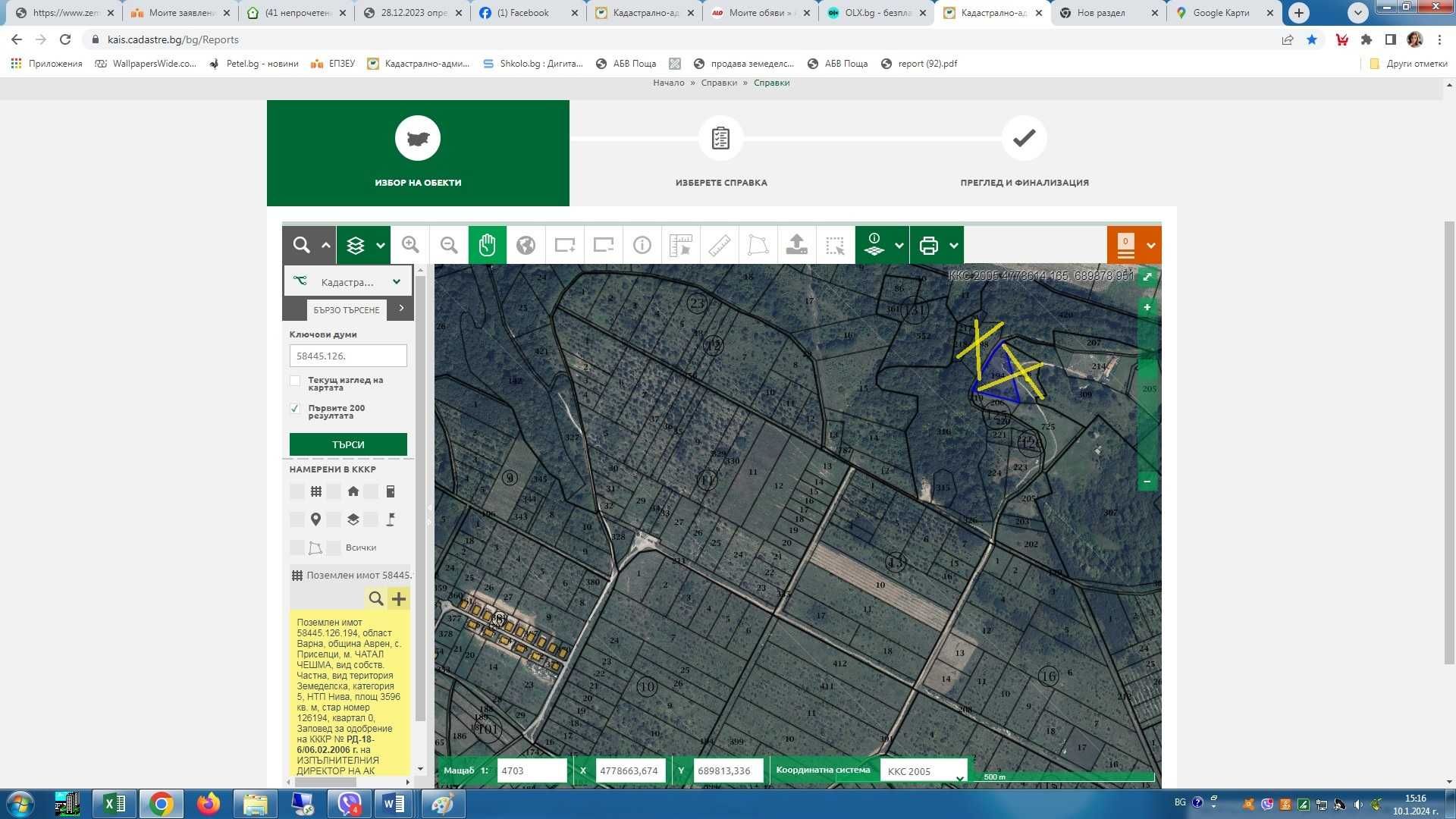This screenshot has height=819, width=1456.
Task: Click the info identify tool
Action: pos(642,245)
